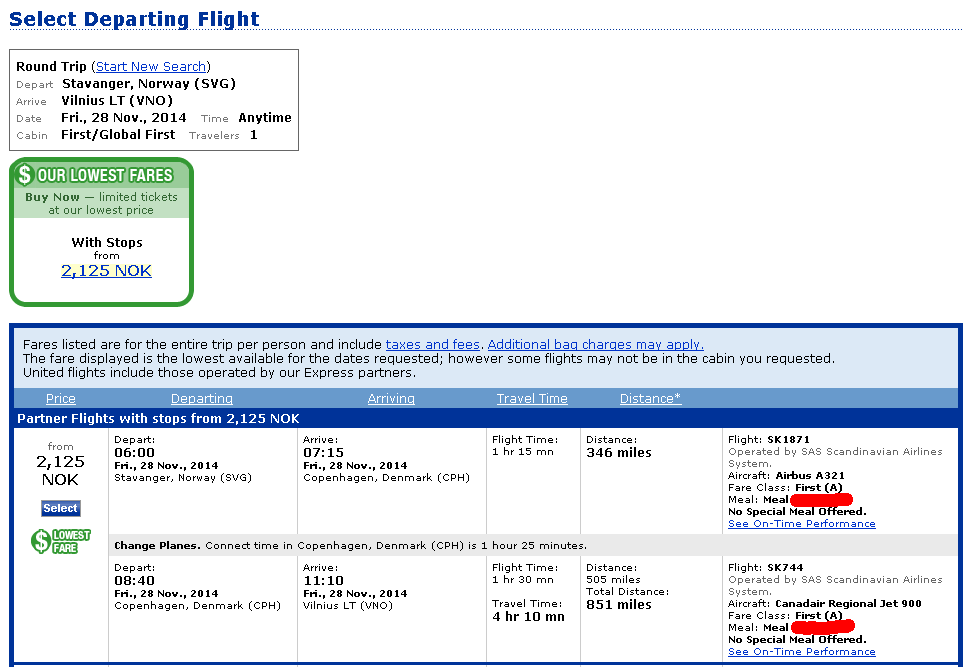See On-Time Performance for flight SK1871
Viewport: 968px width, 667px height.
pos(801,524)
